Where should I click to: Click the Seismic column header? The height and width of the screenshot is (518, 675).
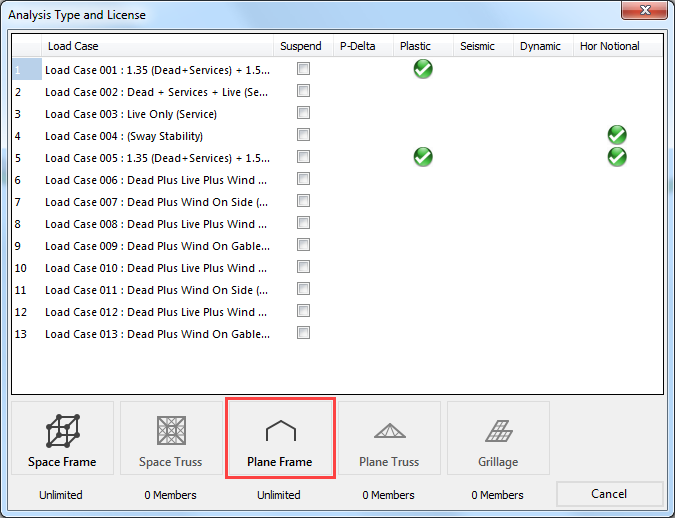(479, 46)
